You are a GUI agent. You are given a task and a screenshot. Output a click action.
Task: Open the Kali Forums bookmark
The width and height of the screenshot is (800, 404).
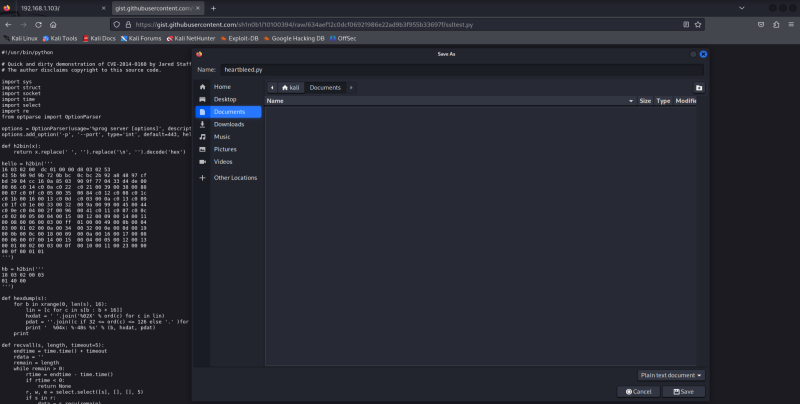(141, 38)
